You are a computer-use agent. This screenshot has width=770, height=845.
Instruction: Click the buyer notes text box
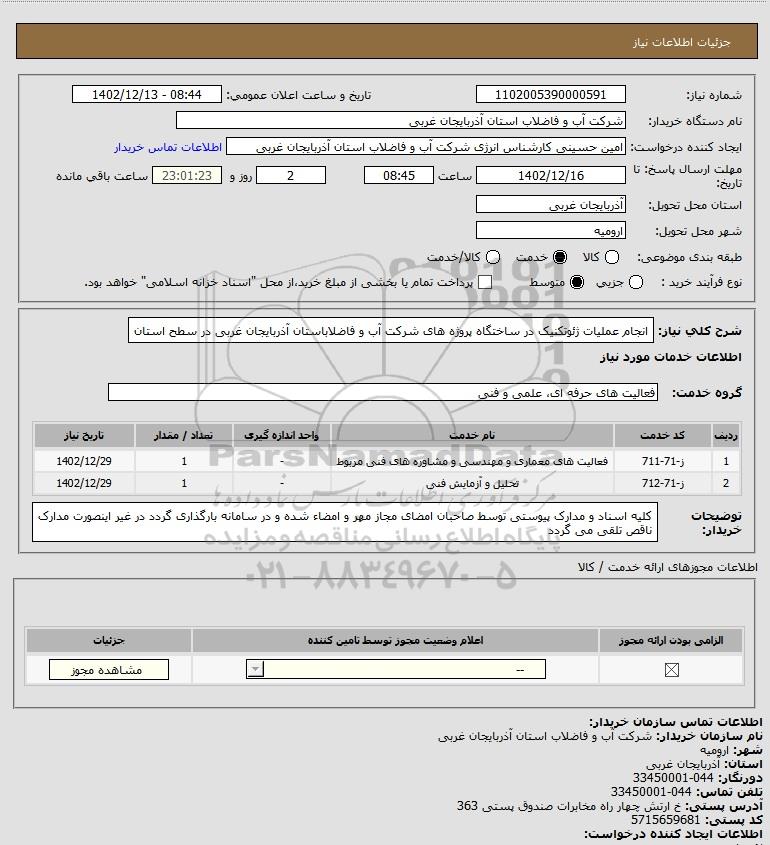coord(345,523)
